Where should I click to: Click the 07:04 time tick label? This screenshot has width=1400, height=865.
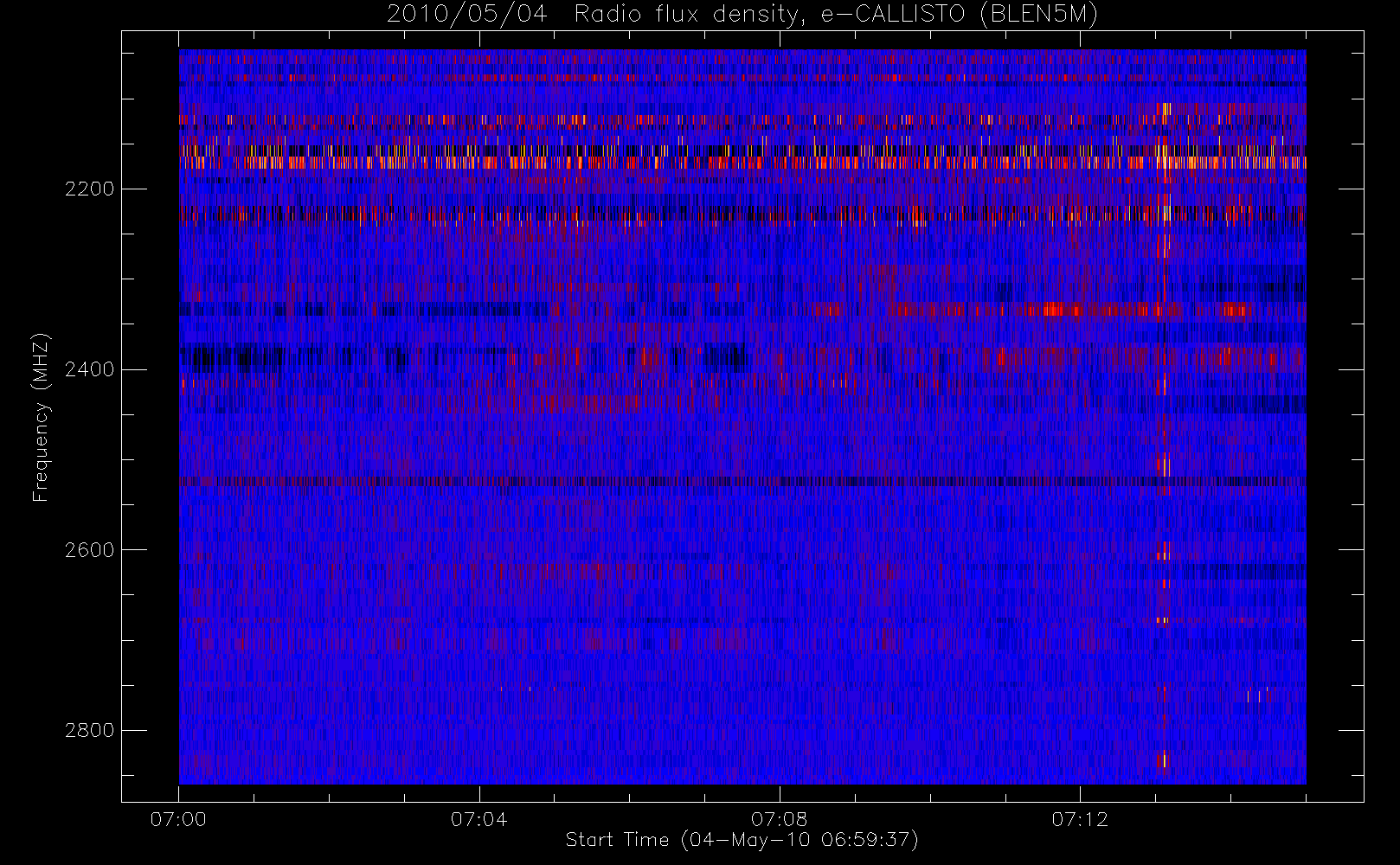click(x=478, y=819)
